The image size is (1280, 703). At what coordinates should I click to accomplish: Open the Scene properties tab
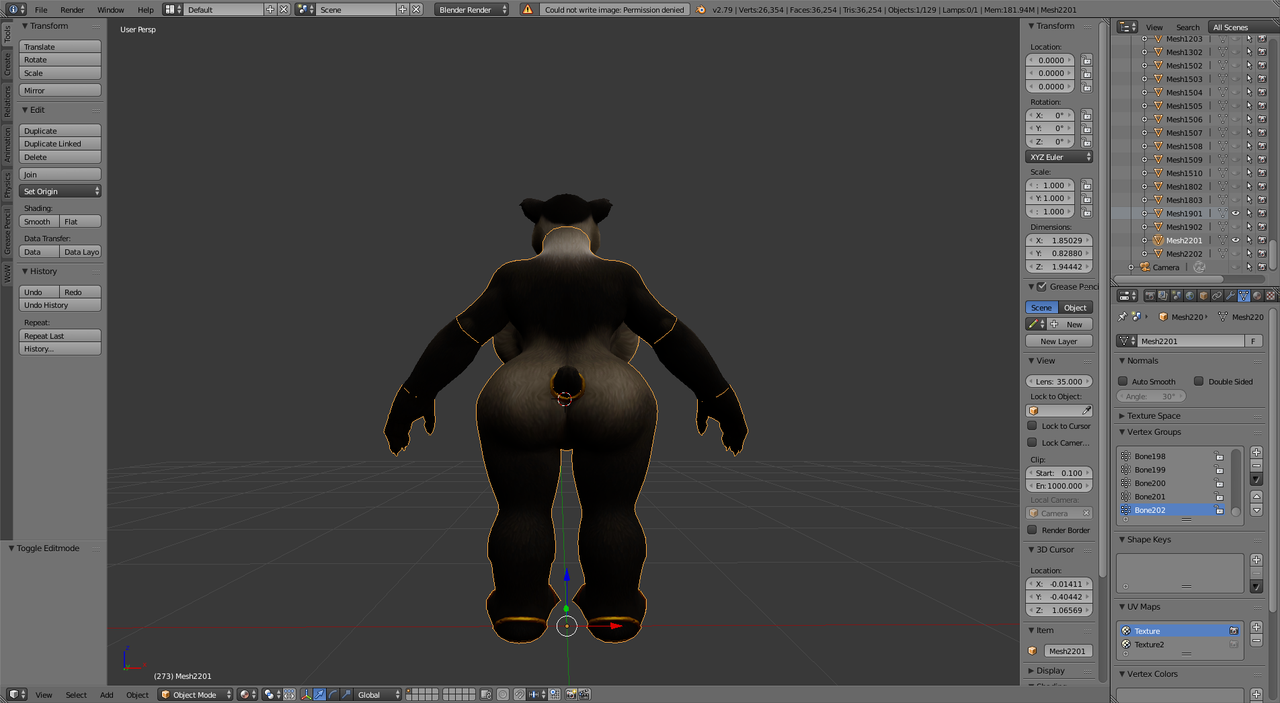coord(1176,295)
